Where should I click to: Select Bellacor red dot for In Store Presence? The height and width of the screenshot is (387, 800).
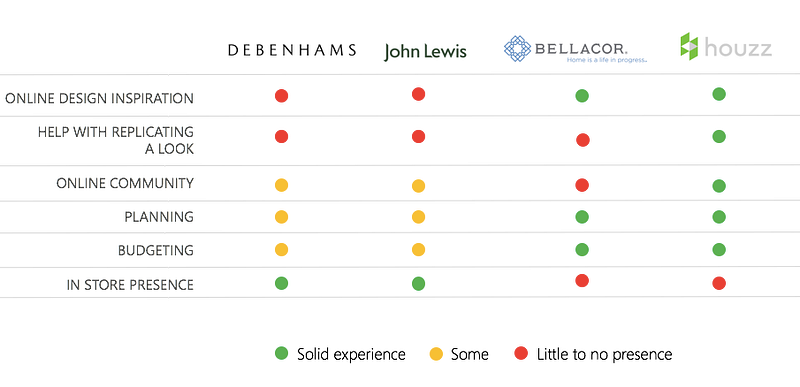pos(582,280)
